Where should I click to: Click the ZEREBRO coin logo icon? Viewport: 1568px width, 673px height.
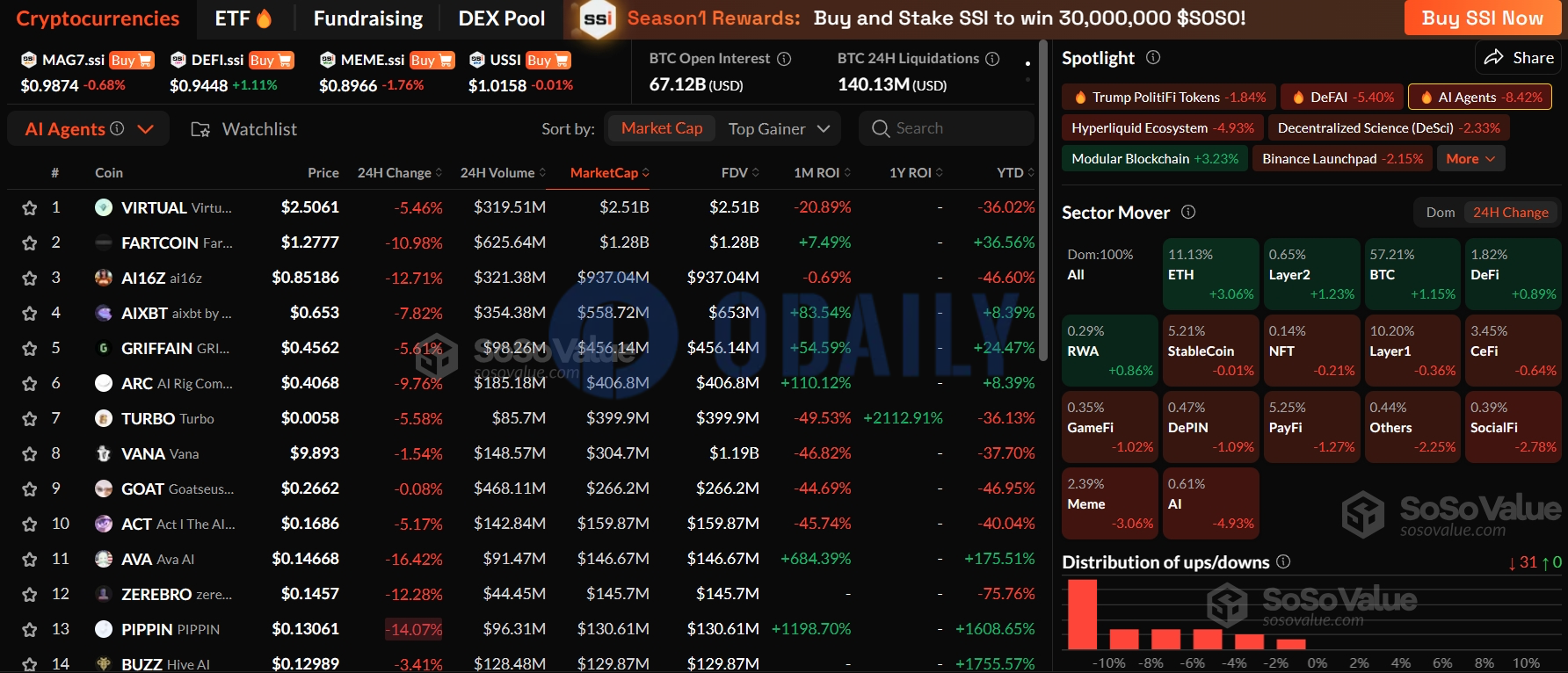[104, 594]
